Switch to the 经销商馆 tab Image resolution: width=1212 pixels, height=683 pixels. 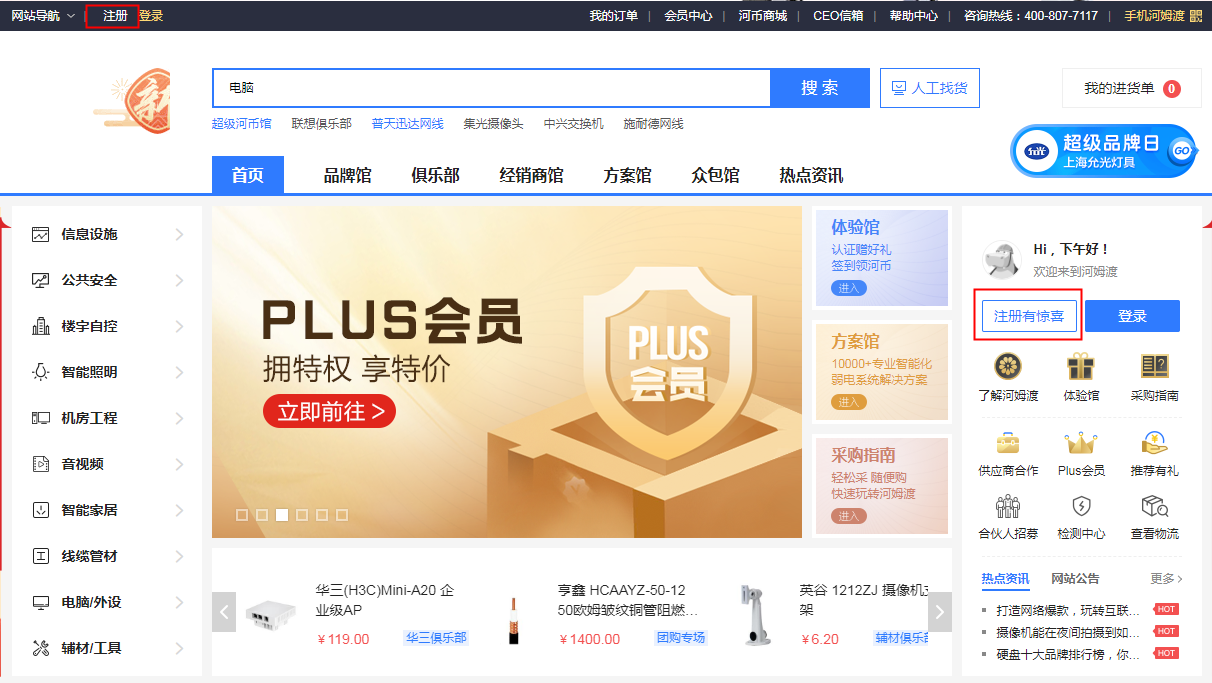pos(531,176)
